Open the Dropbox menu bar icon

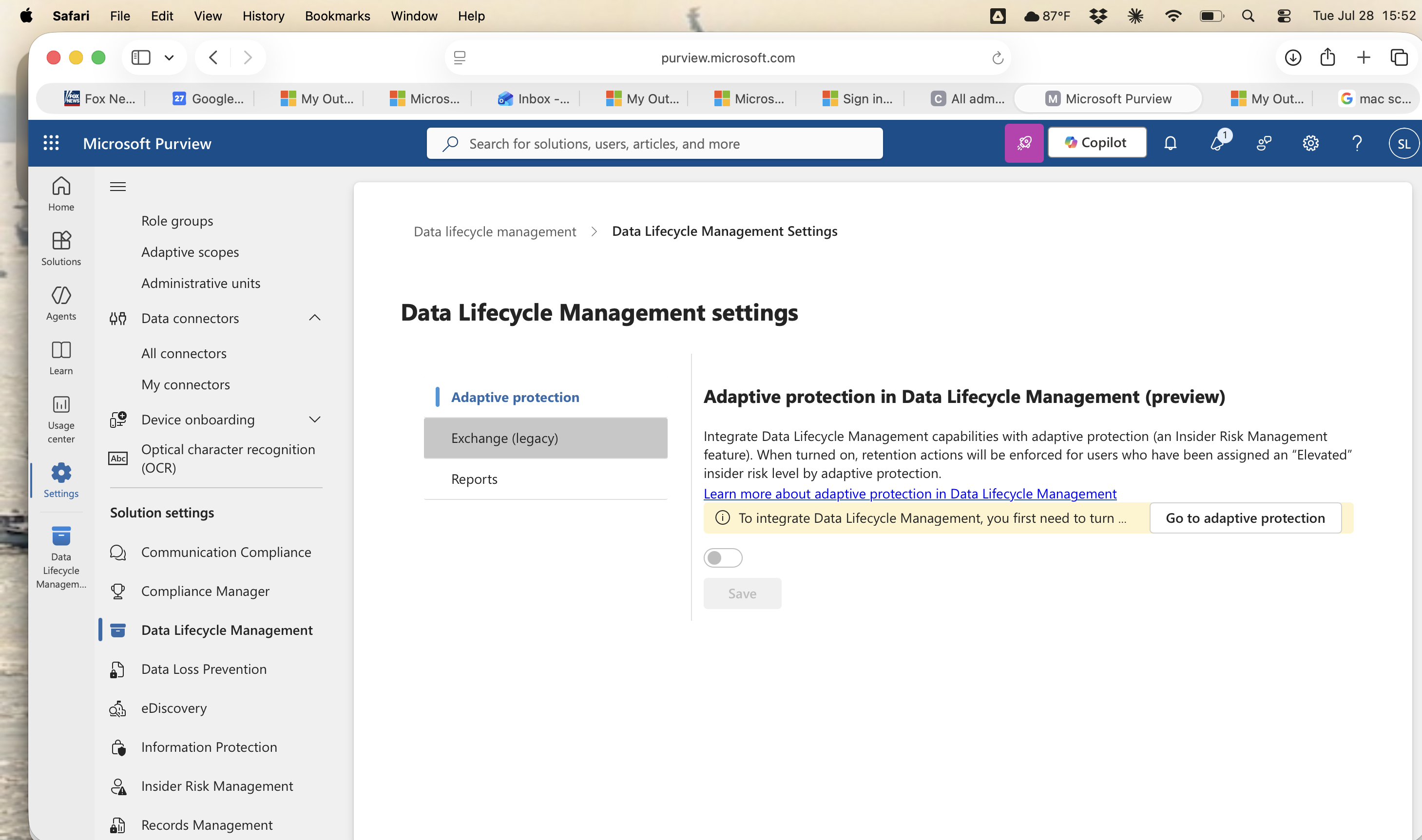point(1098,16)
